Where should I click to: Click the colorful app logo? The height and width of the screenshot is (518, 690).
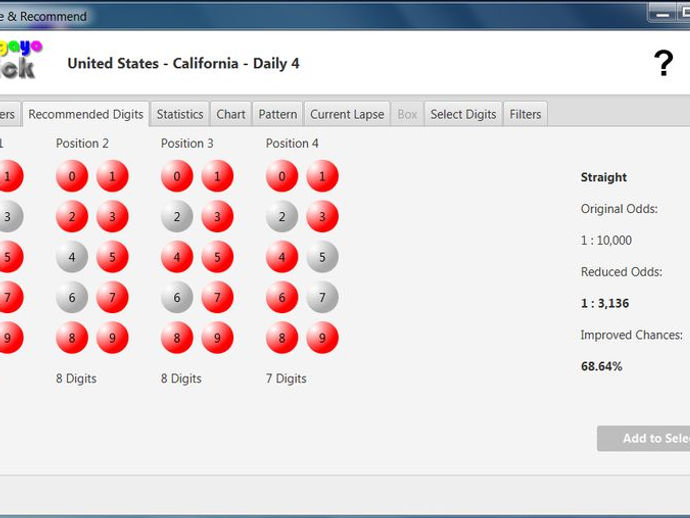point(19,59)
